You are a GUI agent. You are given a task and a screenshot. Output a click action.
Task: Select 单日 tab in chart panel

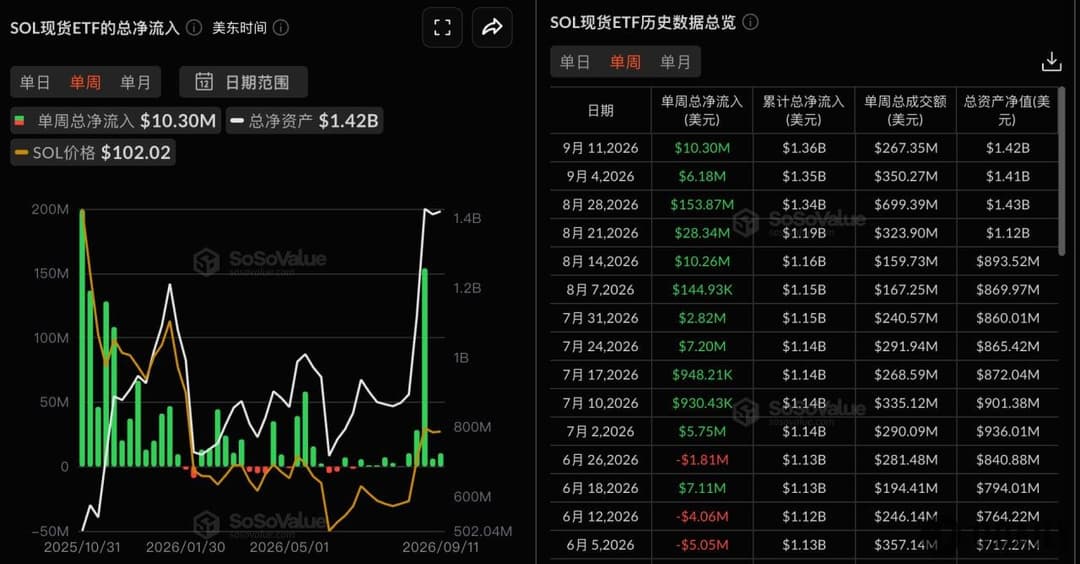click(35, 83)
